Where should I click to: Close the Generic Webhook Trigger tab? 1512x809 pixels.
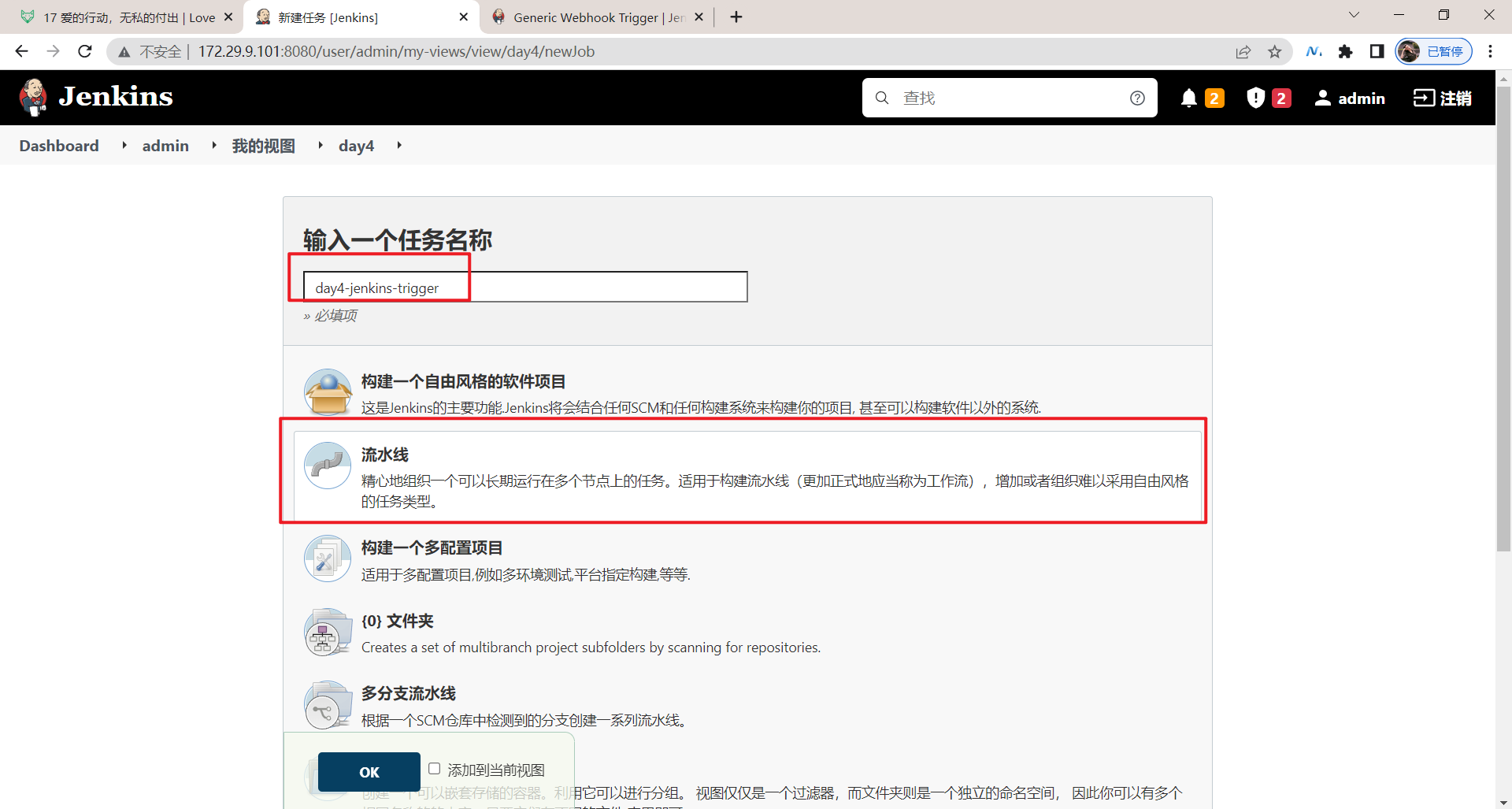tap(699, 17)
